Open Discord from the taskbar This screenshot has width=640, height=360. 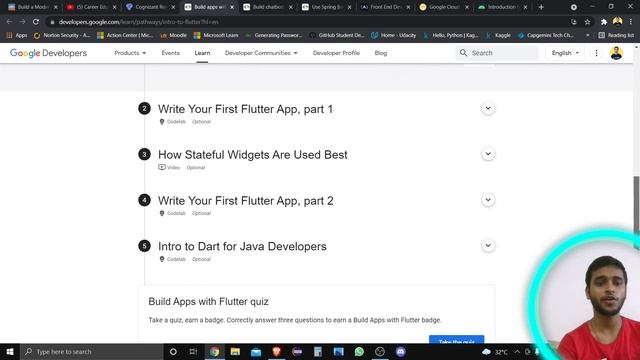coord(400,351)
